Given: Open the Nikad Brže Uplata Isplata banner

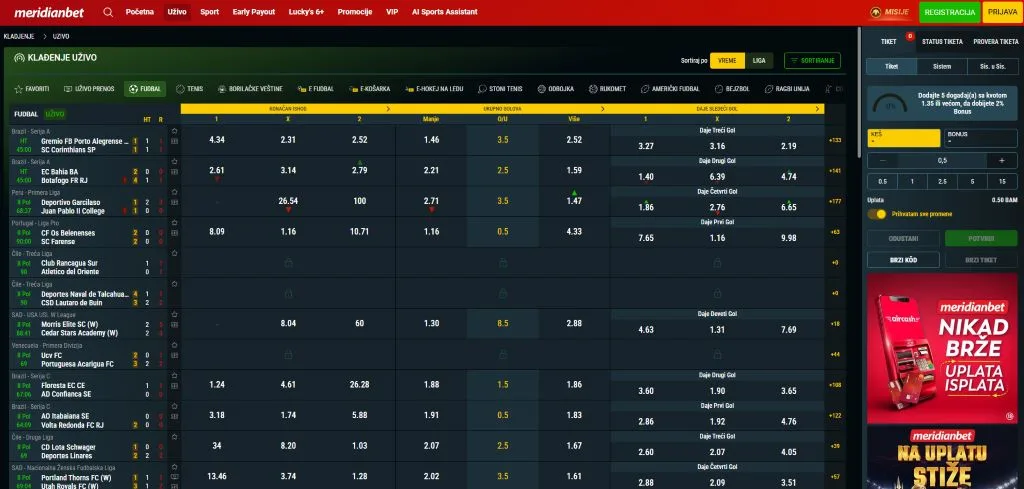Looking at the screenshot, I should tap(942, 349).
